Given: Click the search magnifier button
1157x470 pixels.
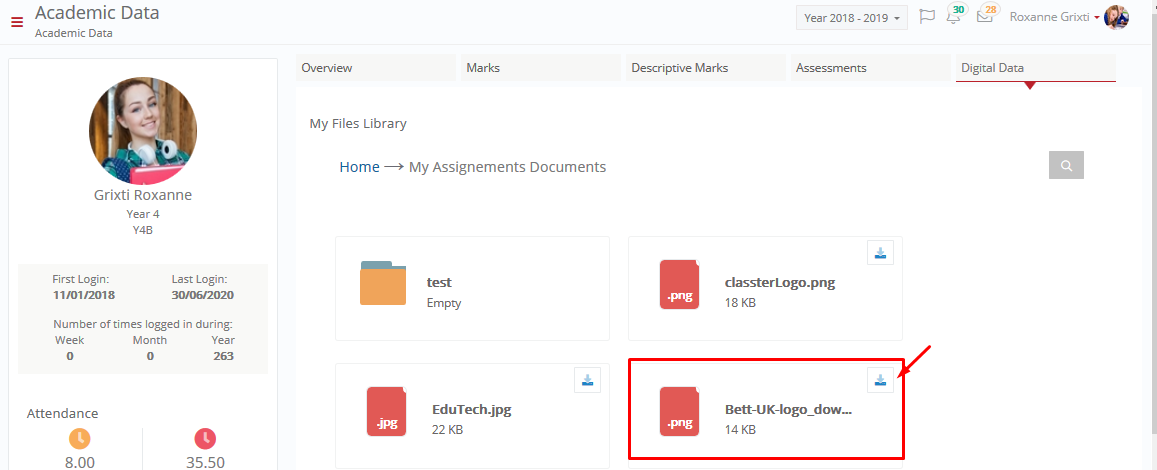Looking at the screenshot, I should (x=1066, y=165).
